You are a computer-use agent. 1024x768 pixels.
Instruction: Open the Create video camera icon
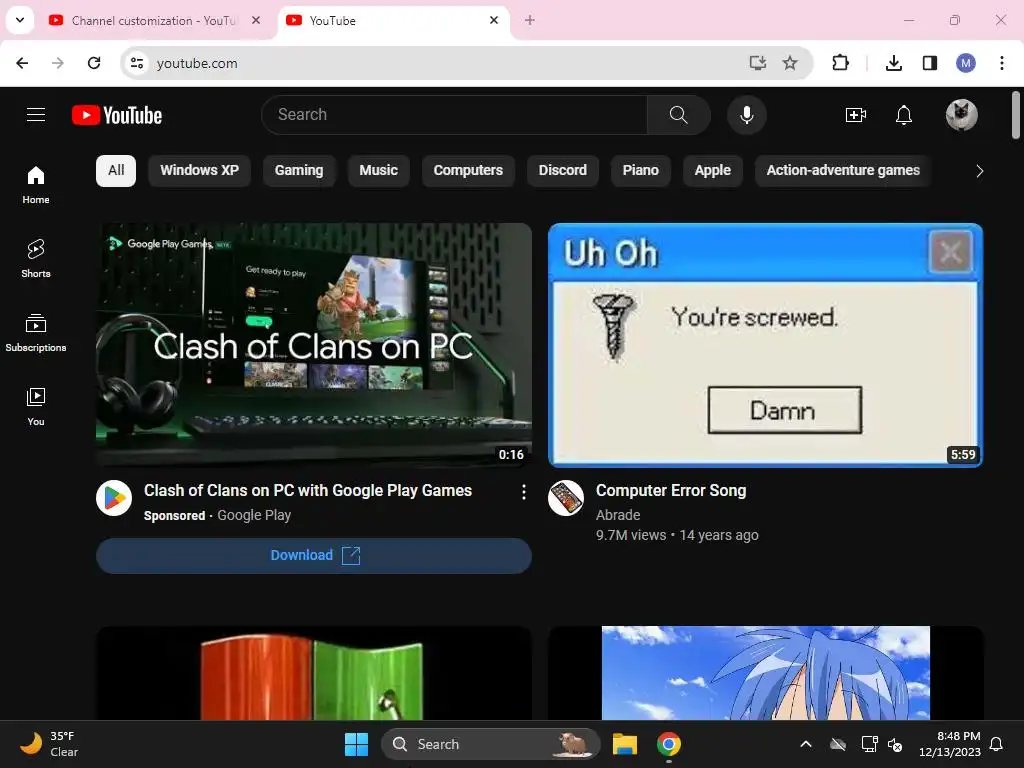[x=856, y=115]
